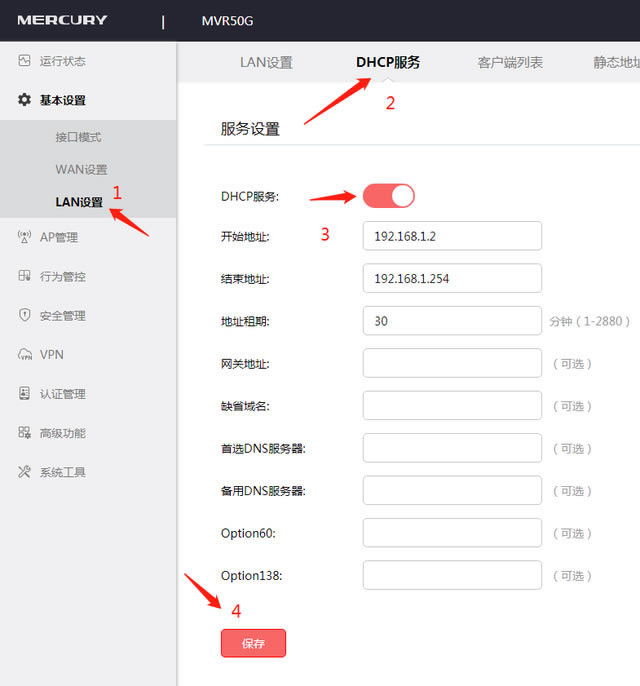Screen dimensions: 640x686
Task: Click the behavior control icon
Action: 24,276
